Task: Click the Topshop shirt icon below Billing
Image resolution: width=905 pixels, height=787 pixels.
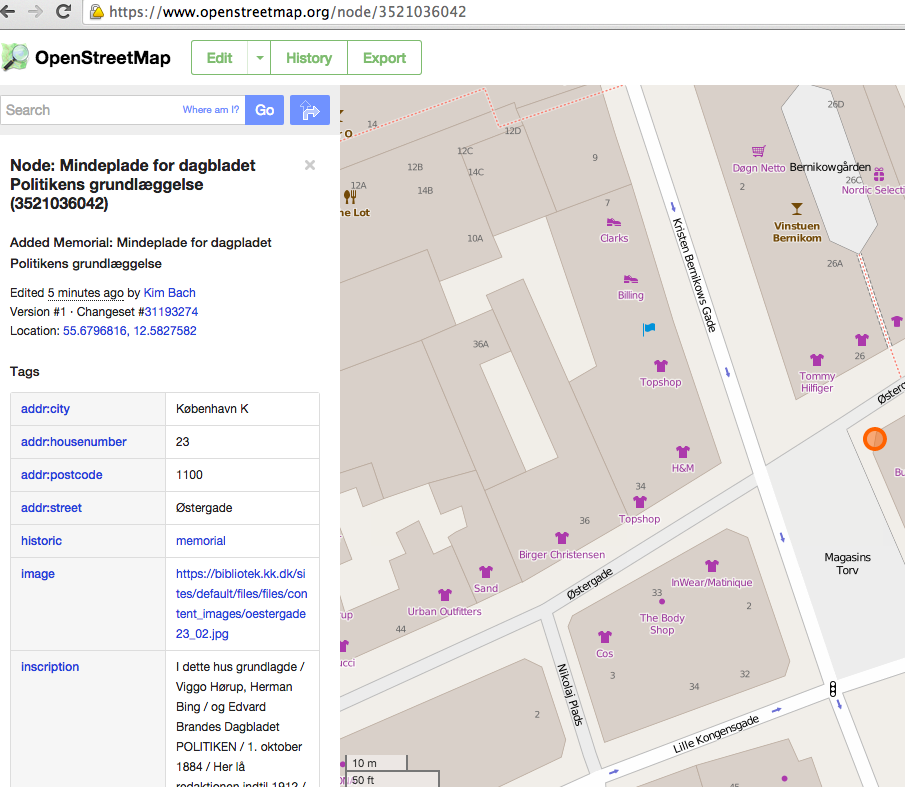Action: coord(660,366)
